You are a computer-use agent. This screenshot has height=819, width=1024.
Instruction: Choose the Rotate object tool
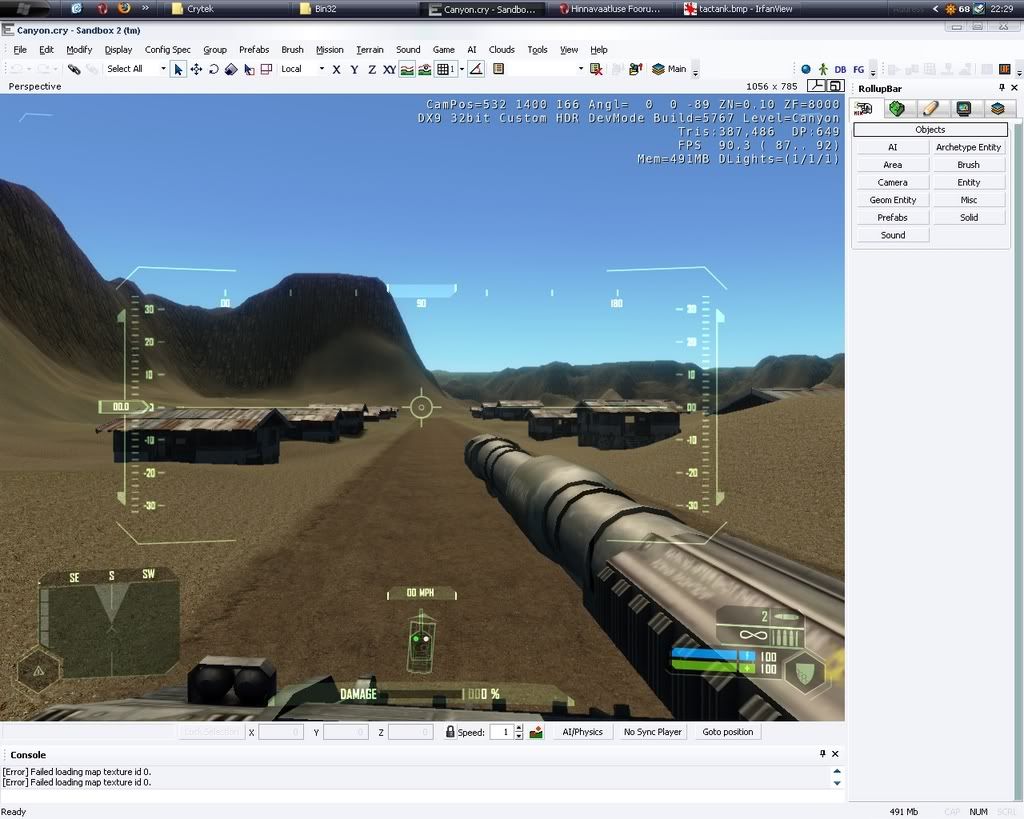[214, 69]
